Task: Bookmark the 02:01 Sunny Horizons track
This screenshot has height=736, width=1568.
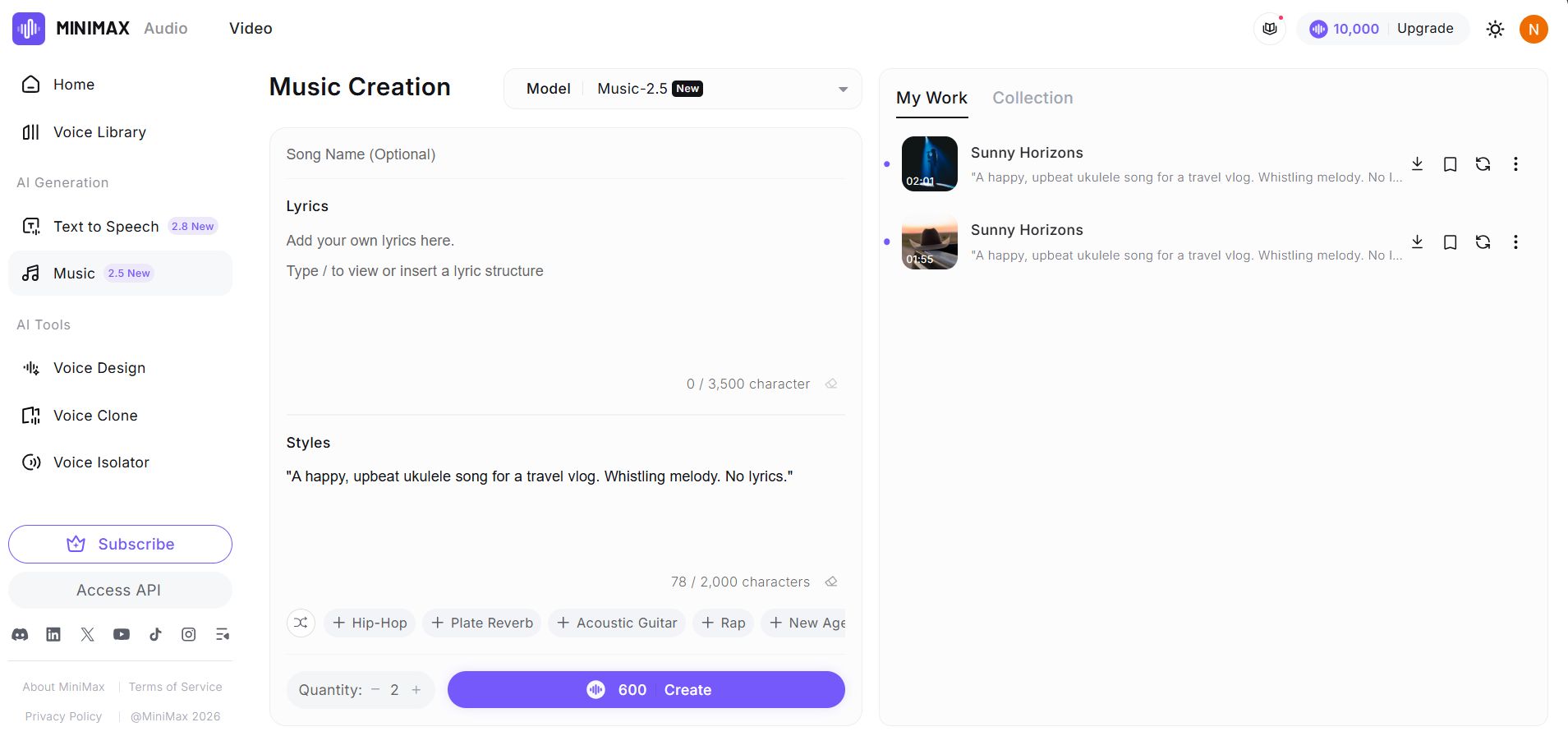Action: tap(1450, 164)
